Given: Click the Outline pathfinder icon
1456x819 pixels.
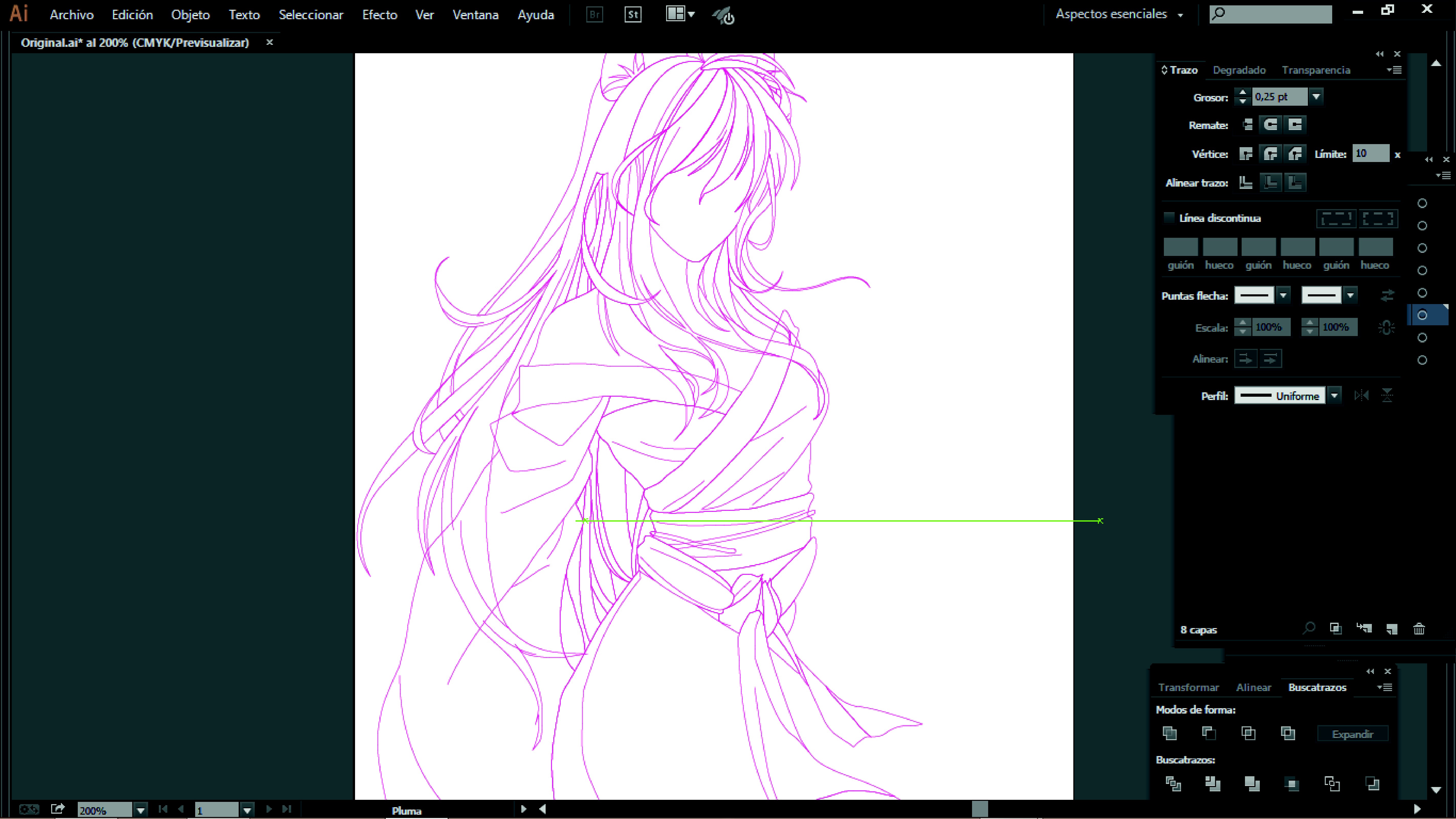Looking at the screenshot, I should coord(1332,783).
